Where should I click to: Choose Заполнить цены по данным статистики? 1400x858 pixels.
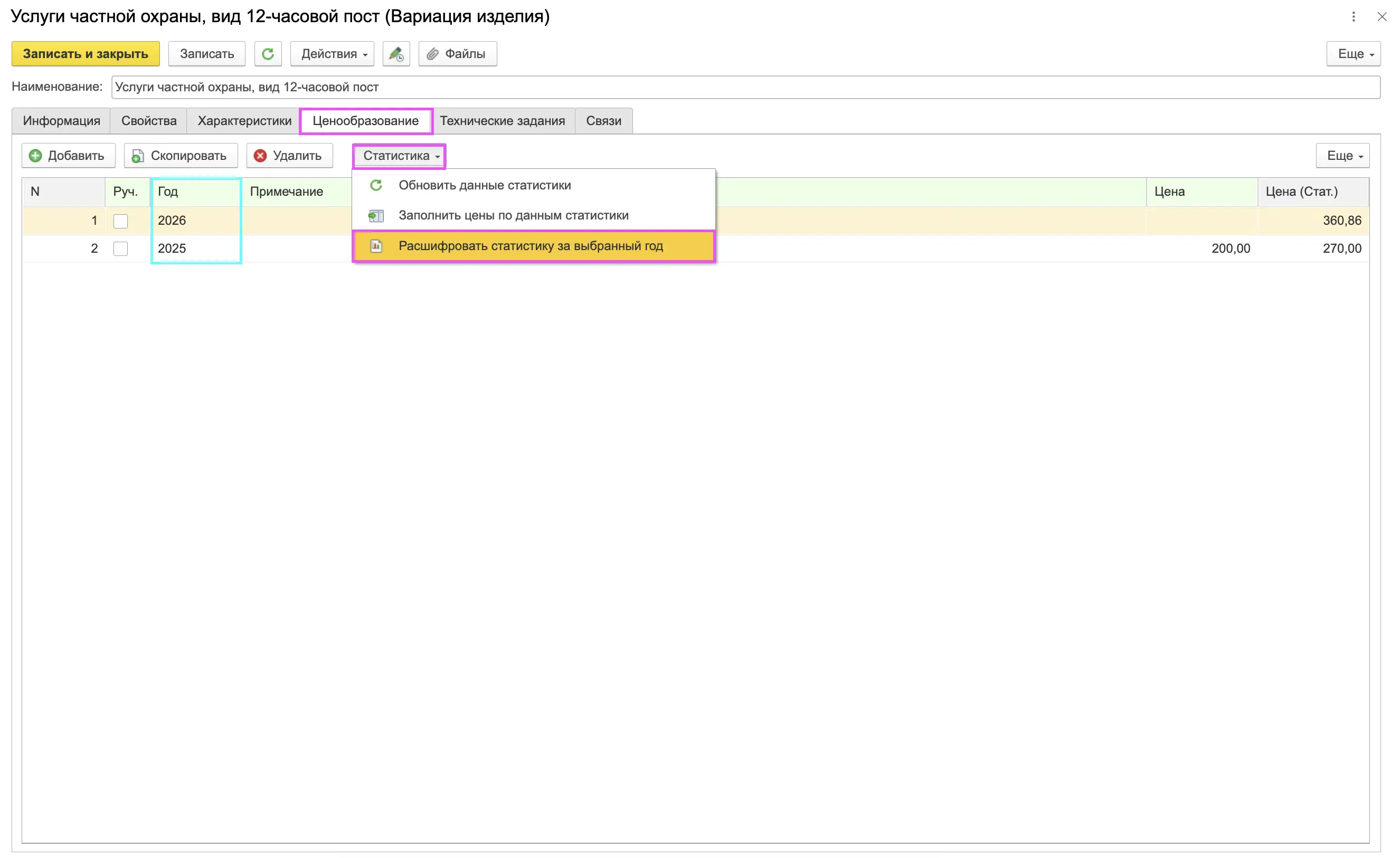(534, 215)
